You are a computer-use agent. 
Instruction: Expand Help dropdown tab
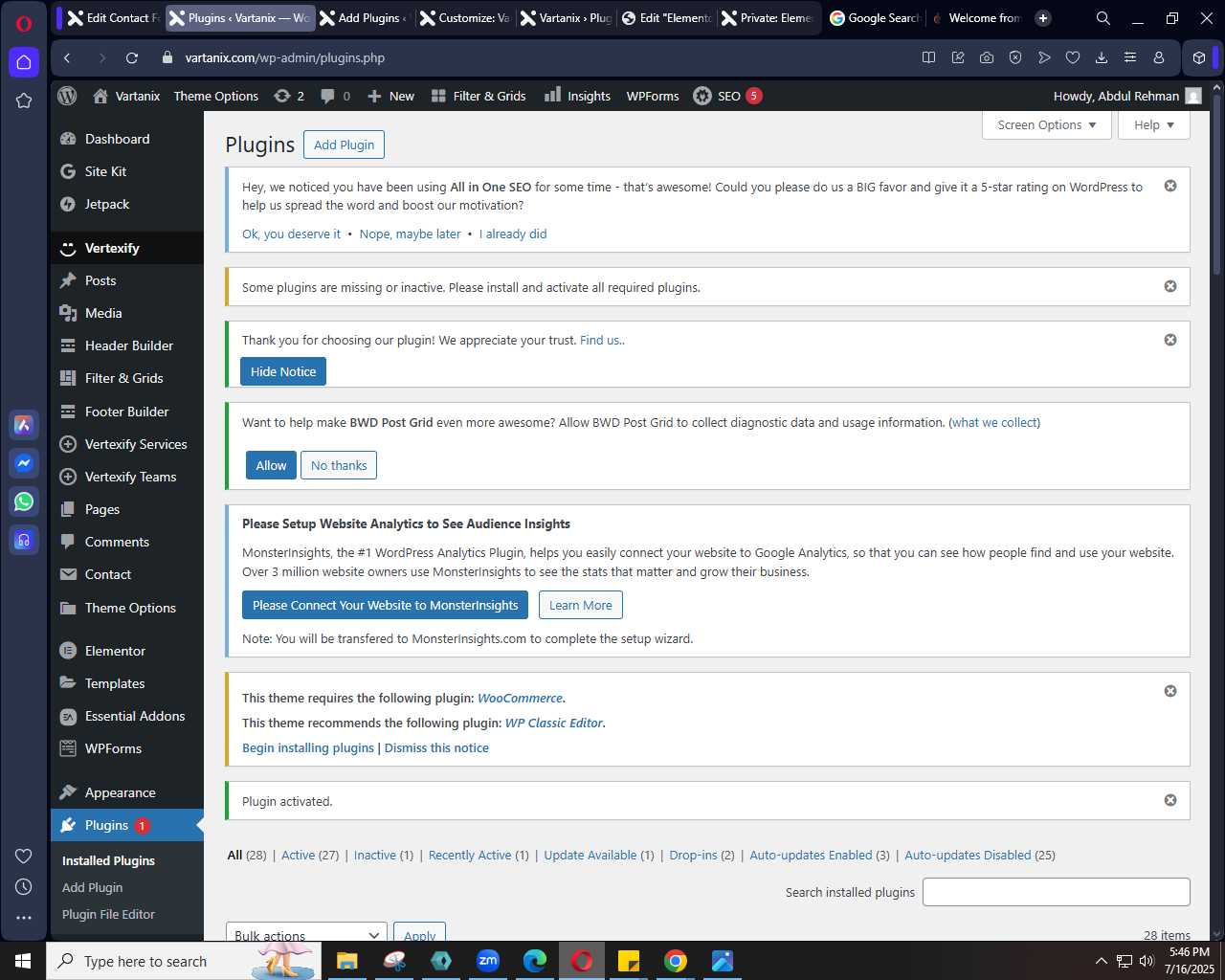coord(1154,125)
